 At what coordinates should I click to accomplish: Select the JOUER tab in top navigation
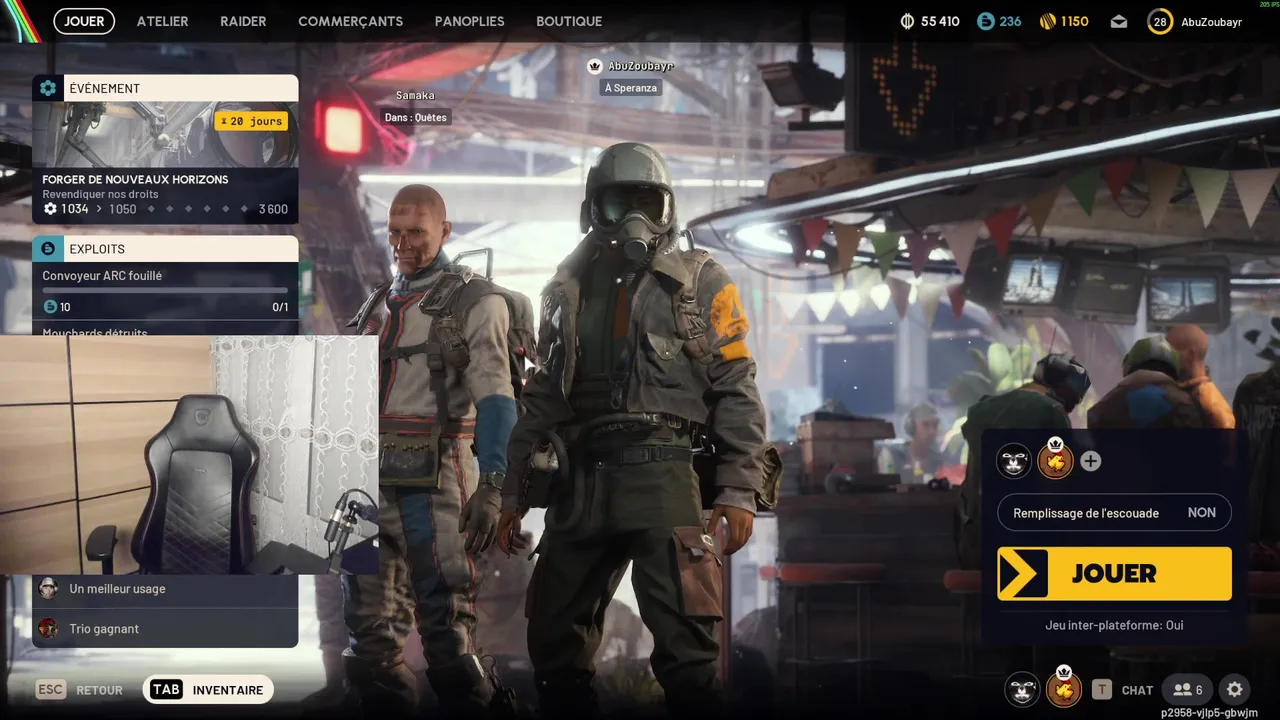pos(84,21)
